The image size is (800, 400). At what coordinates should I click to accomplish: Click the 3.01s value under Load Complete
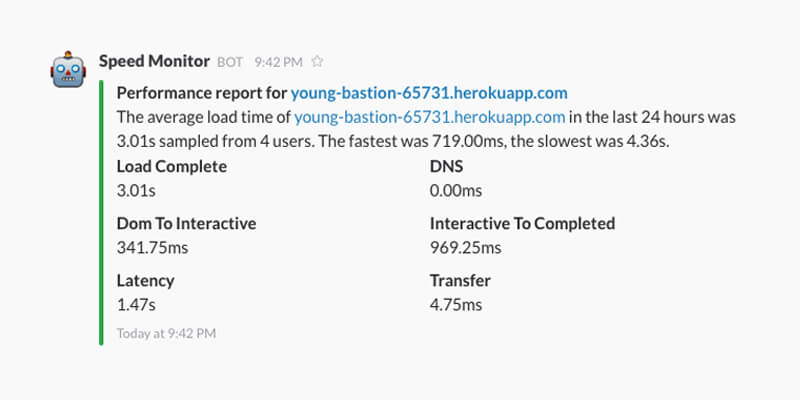tap(136, 190)
